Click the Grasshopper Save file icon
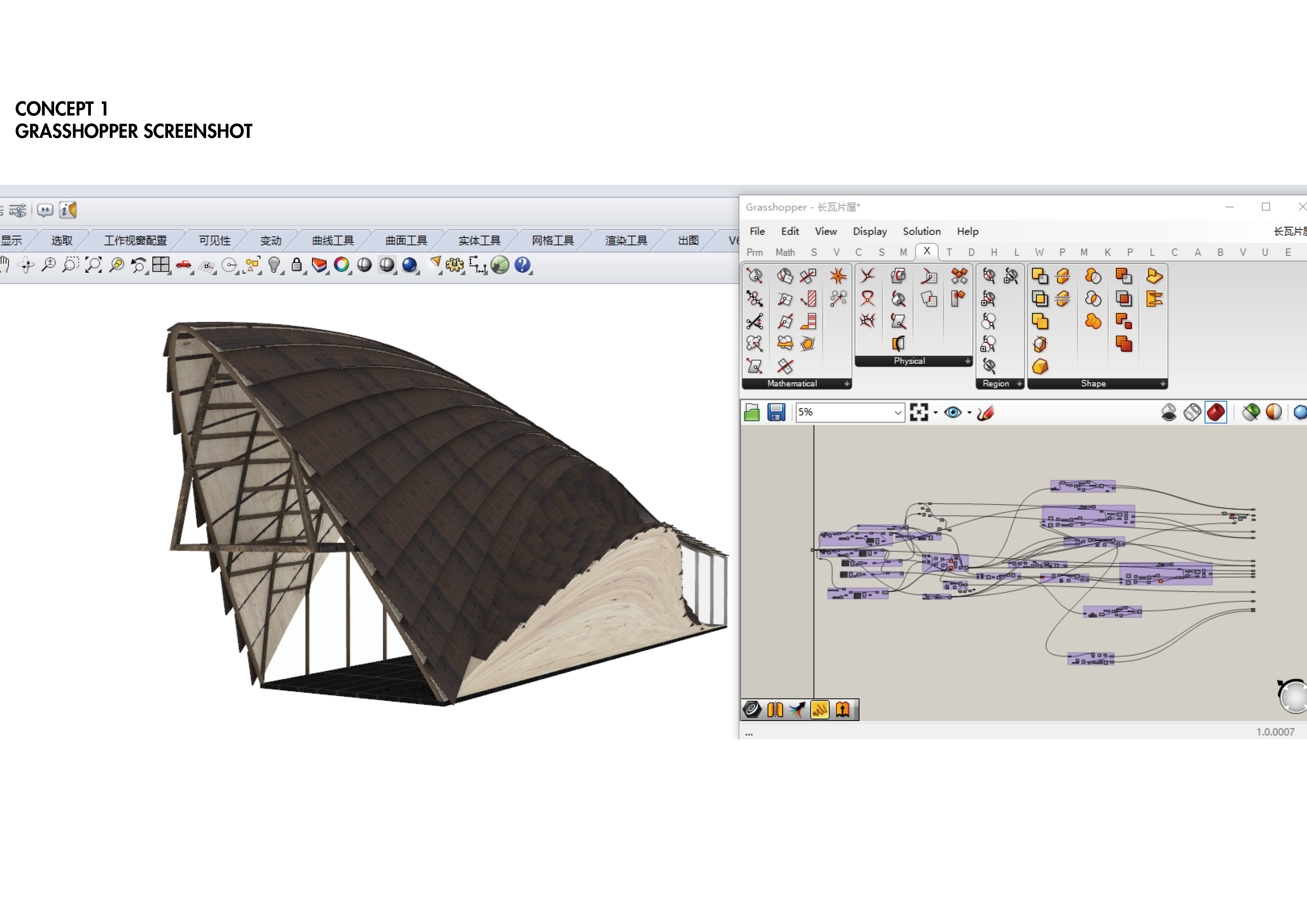The width and height of the screenshot is (1307, 924). (776, 412)
